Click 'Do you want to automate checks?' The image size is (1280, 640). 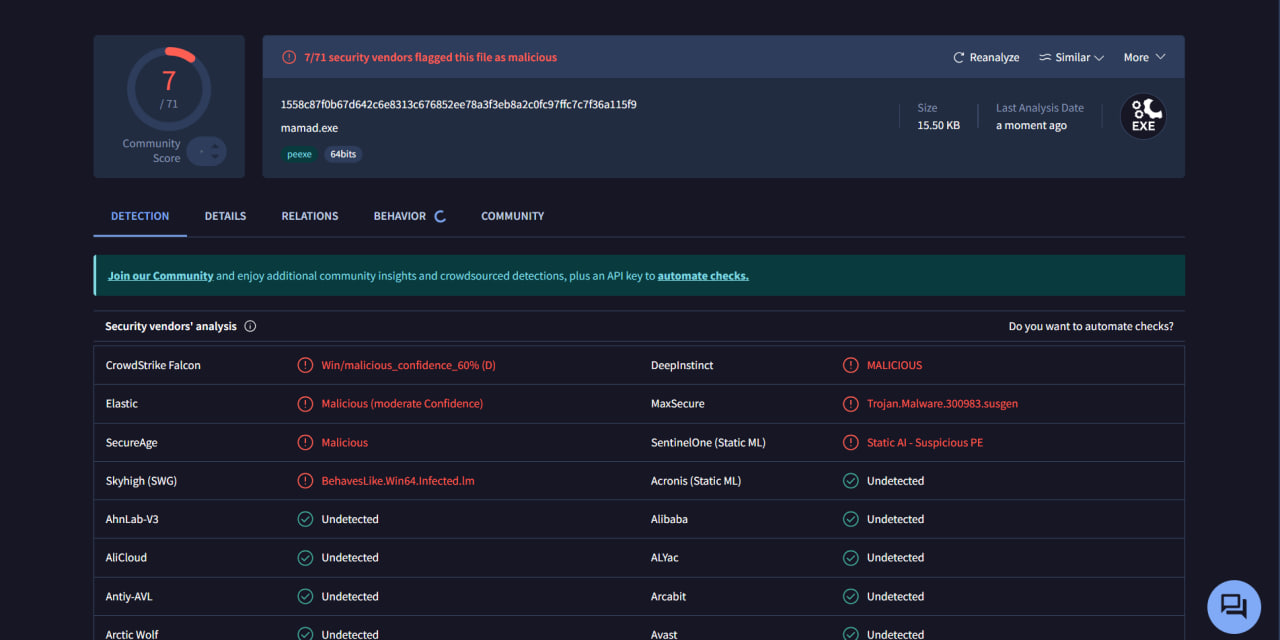1091,326
